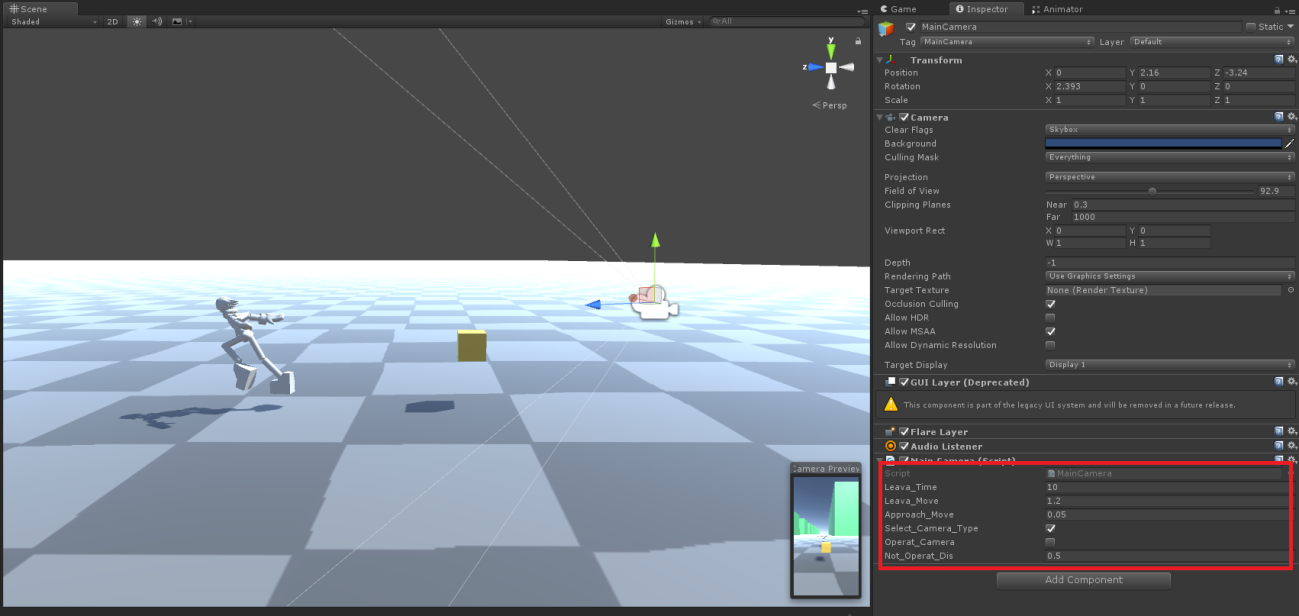Enable the Static checkbox
Screen dimensions: 1299x616
click(1251, 27)
